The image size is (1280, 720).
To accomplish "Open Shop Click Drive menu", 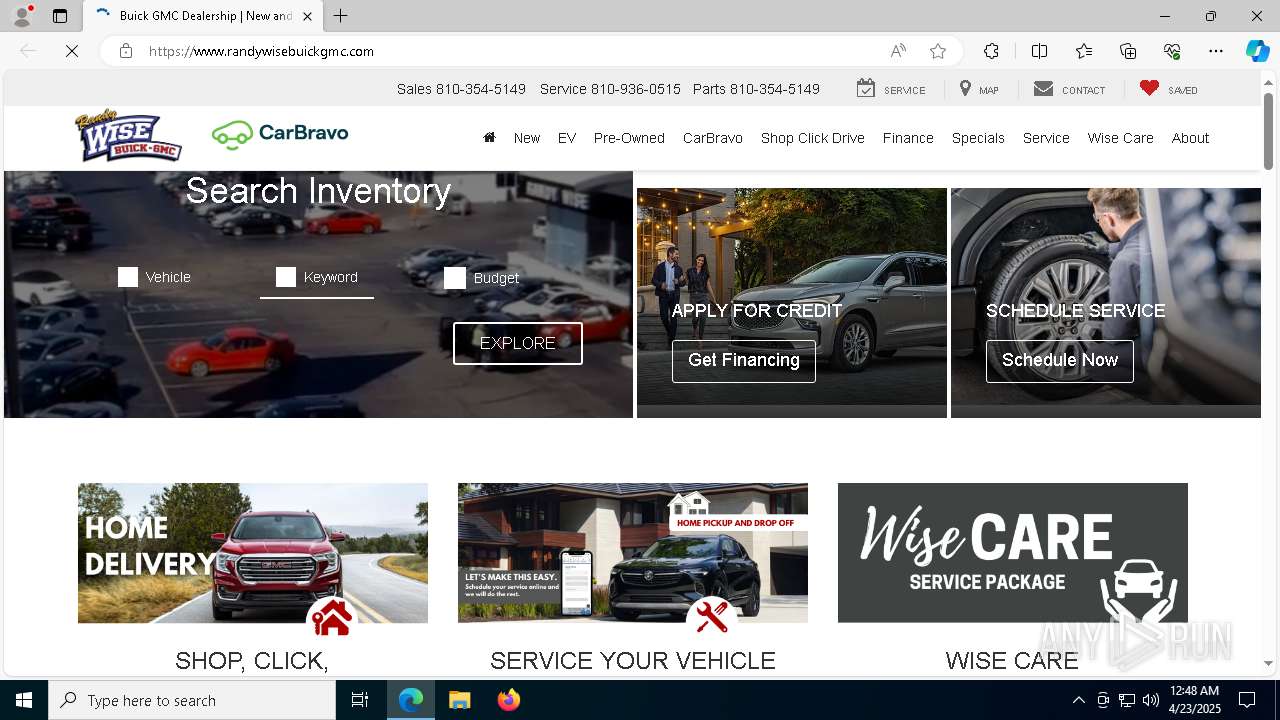I will [813, 138].
